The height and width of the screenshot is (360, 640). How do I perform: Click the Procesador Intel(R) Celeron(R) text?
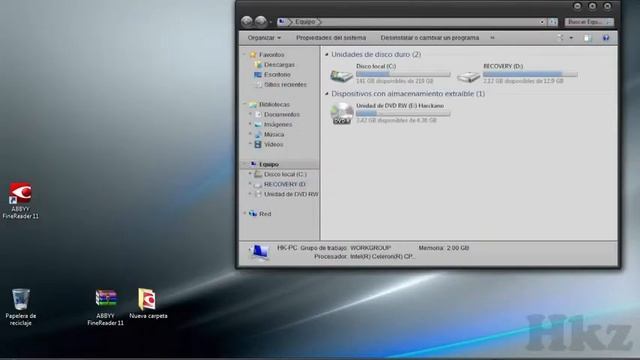click(x=364, y=256)
